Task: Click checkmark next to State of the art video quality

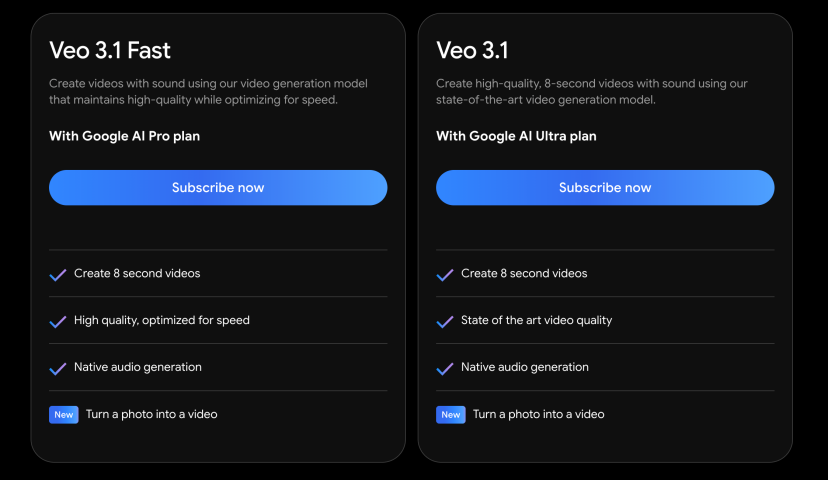Action: click(x=445, y=321)
